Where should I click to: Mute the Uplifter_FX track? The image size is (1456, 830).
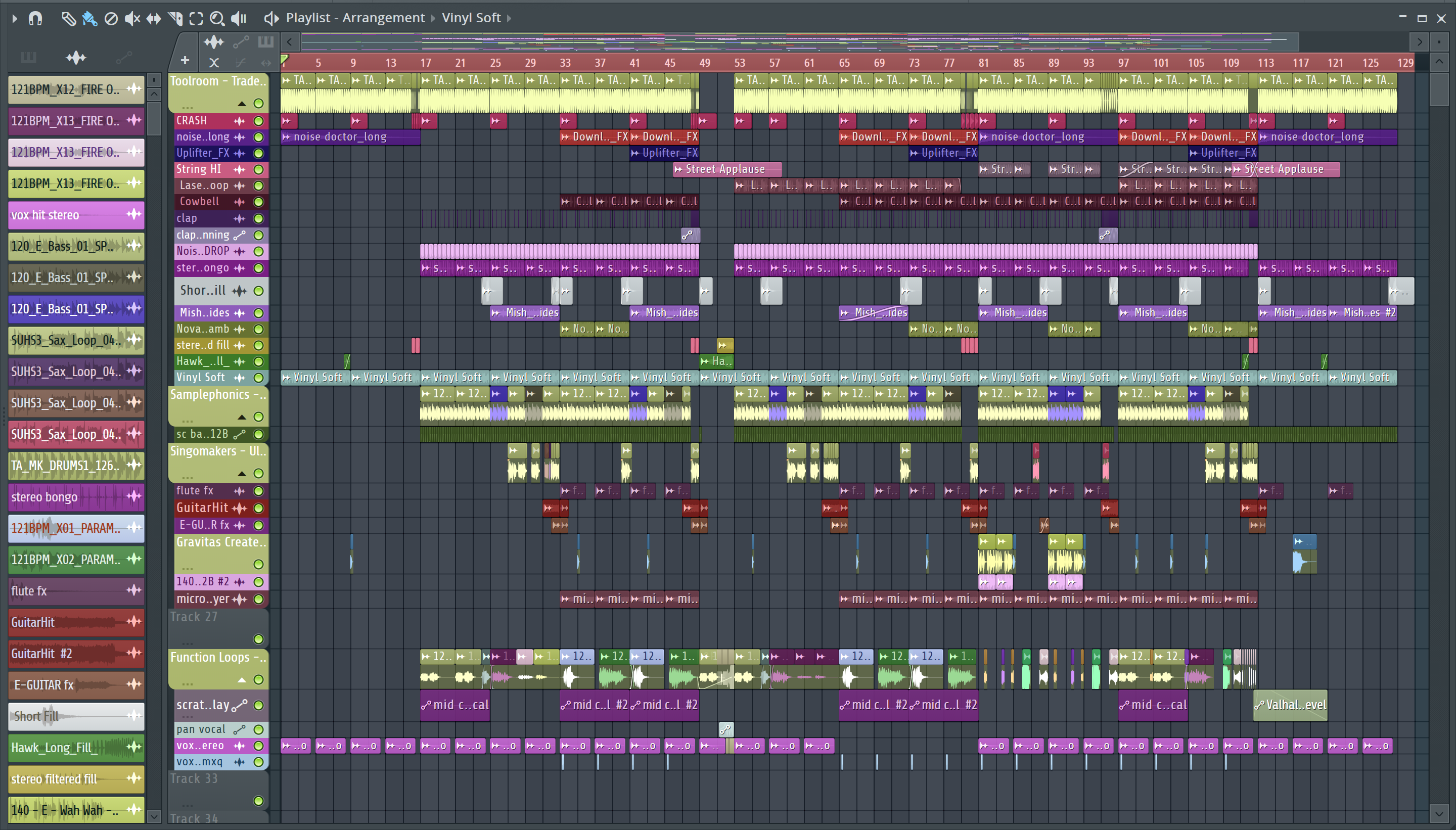[258, 153]
